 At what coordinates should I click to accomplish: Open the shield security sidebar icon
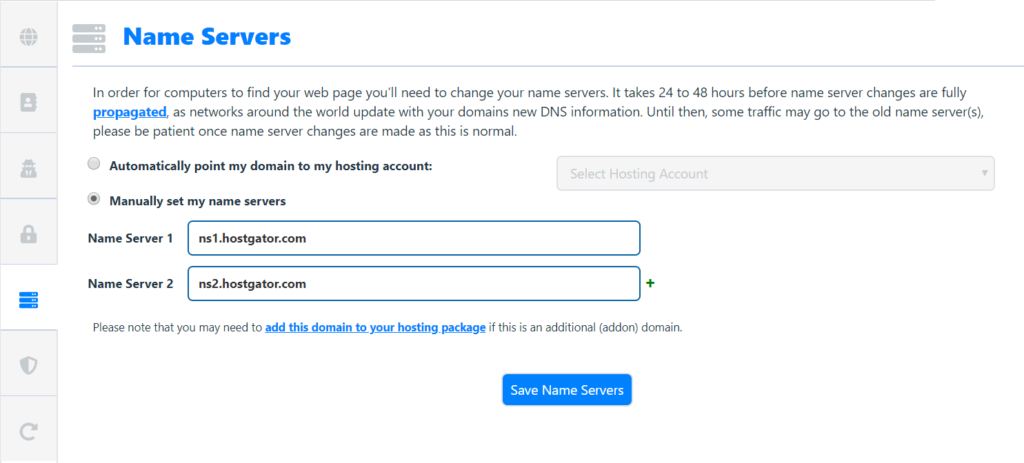[29, 366]
